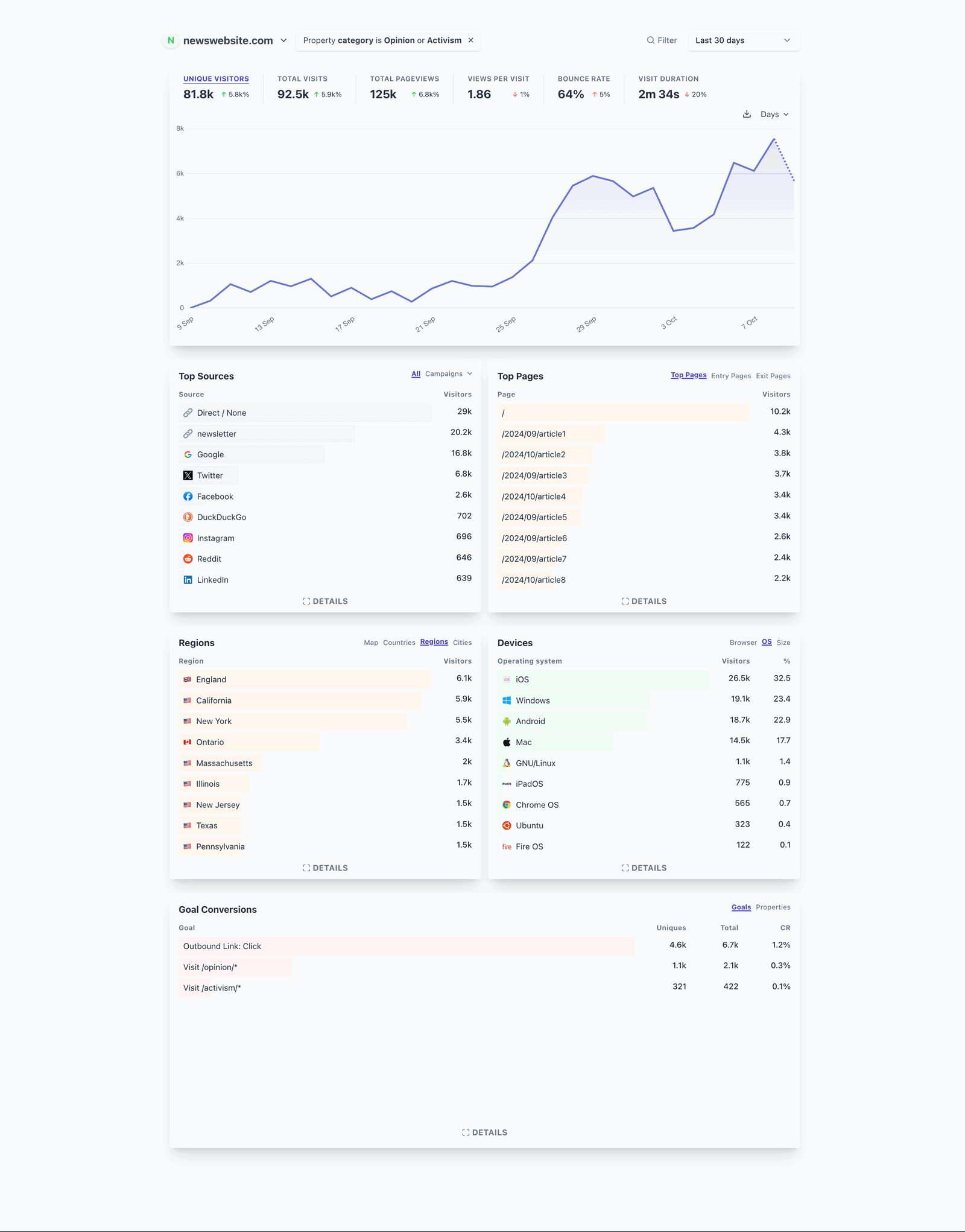Click the New York region row
This screenshot has width=965, height=1232.
[x=325, y=721]
